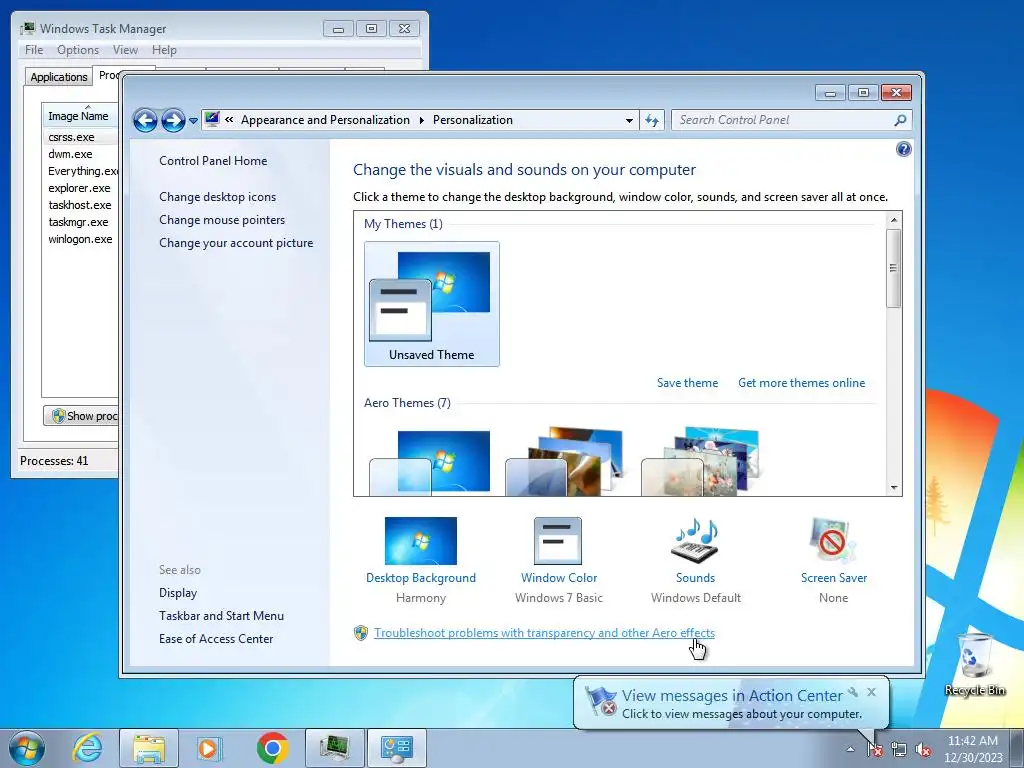The height and width of the screenshot is (768, 1024).
Task: Dismiss the Action Center balloon notification
Action: (871, 692)
